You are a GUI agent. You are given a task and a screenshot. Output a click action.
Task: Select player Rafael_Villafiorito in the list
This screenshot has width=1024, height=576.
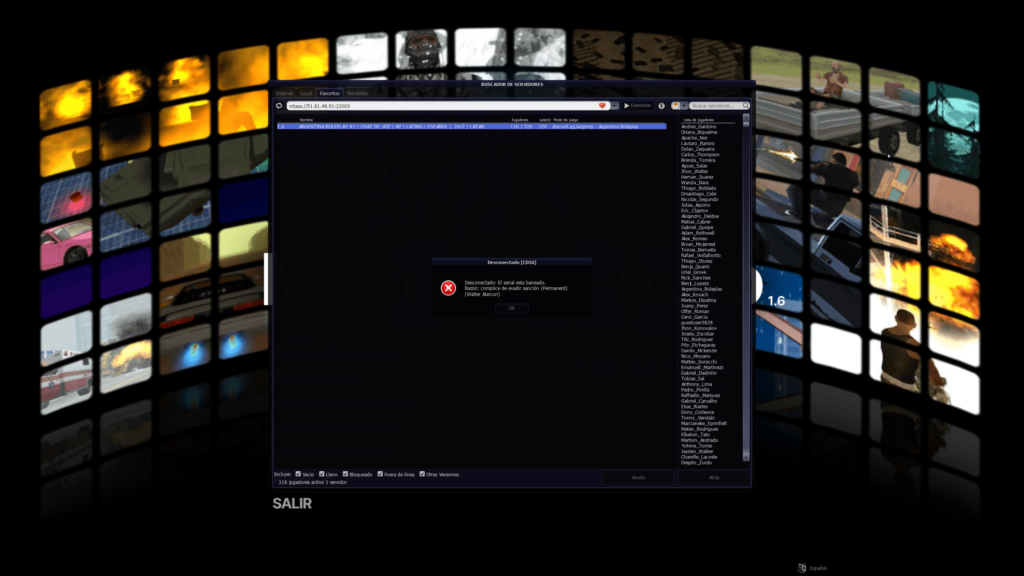coord(701,255)
